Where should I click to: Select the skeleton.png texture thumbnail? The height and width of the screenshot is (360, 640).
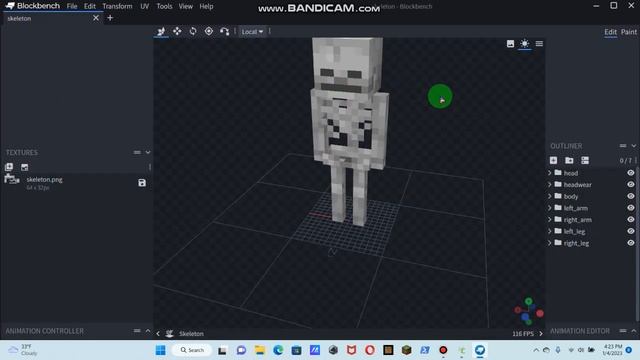(x=12, y=179)
